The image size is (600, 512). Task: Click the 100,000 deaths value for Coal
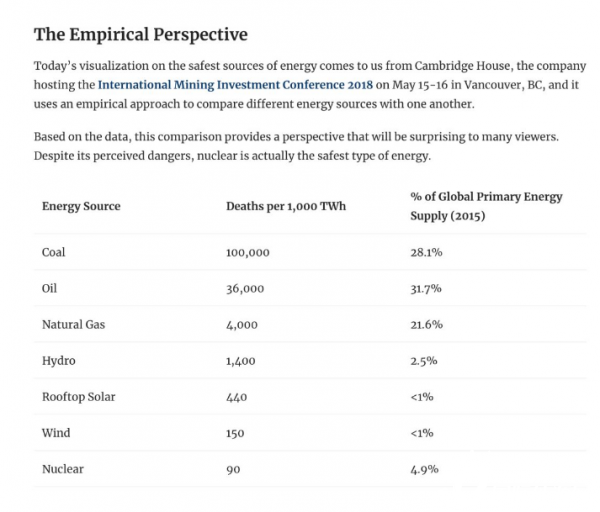(x=248, y=252)
